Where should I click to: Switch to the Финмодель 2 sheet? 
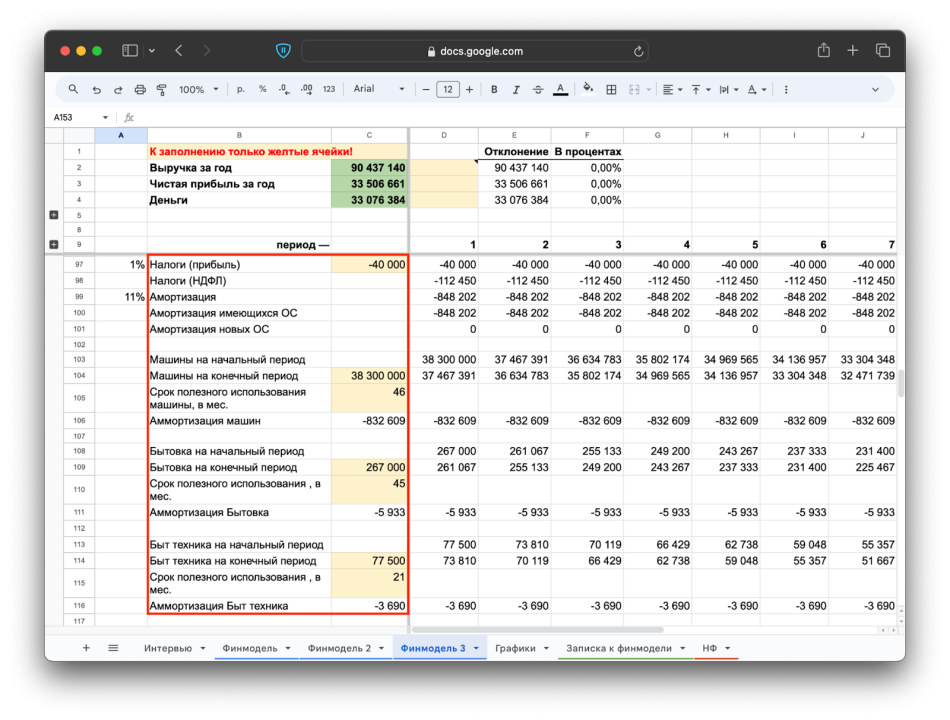pyautogui.click(x=339, y=648)
